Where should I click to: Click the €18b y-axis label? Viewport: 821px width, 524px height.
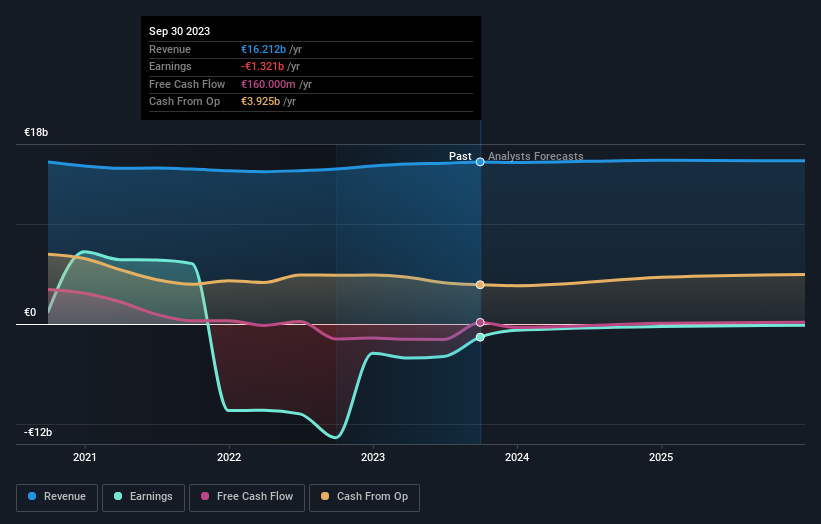(36, 132)
